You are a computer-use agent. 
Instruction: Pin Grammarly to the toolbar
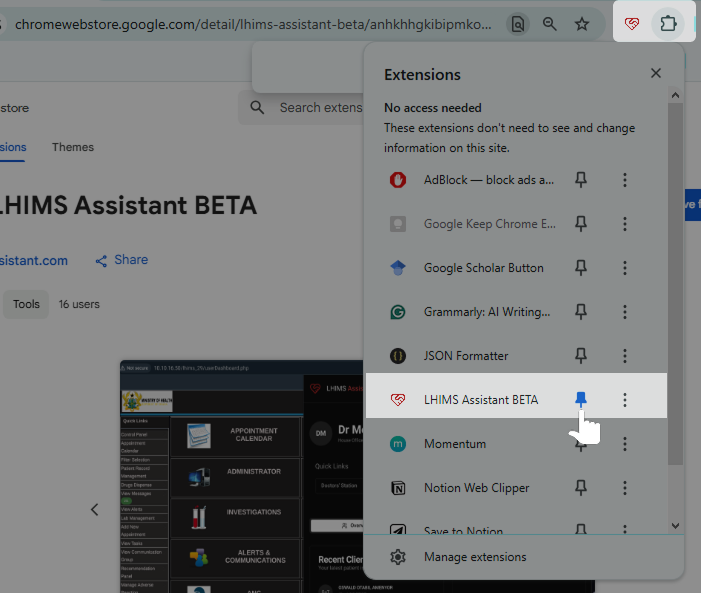click(581, 312)
